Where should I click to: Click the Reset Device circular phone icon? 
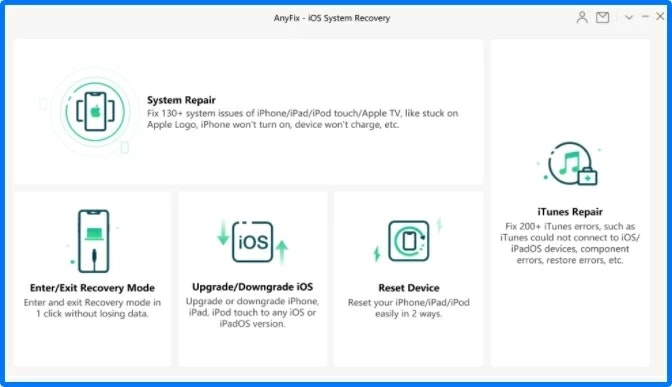pos(408,241)
